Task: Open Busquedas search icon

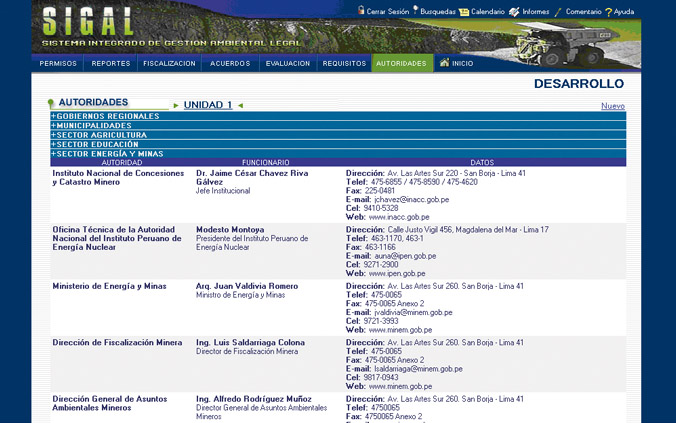Action: click(x=415, y=10)
